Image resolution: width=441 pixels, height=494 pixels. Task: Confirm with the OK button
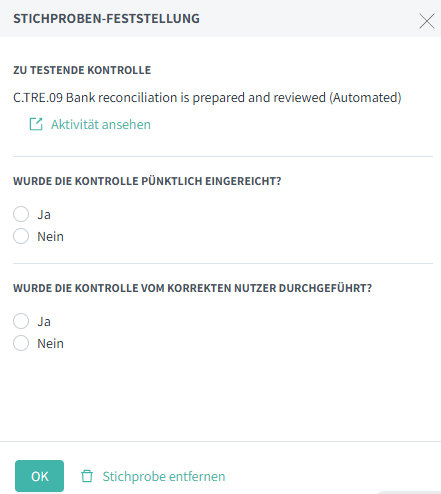[39, 476]
